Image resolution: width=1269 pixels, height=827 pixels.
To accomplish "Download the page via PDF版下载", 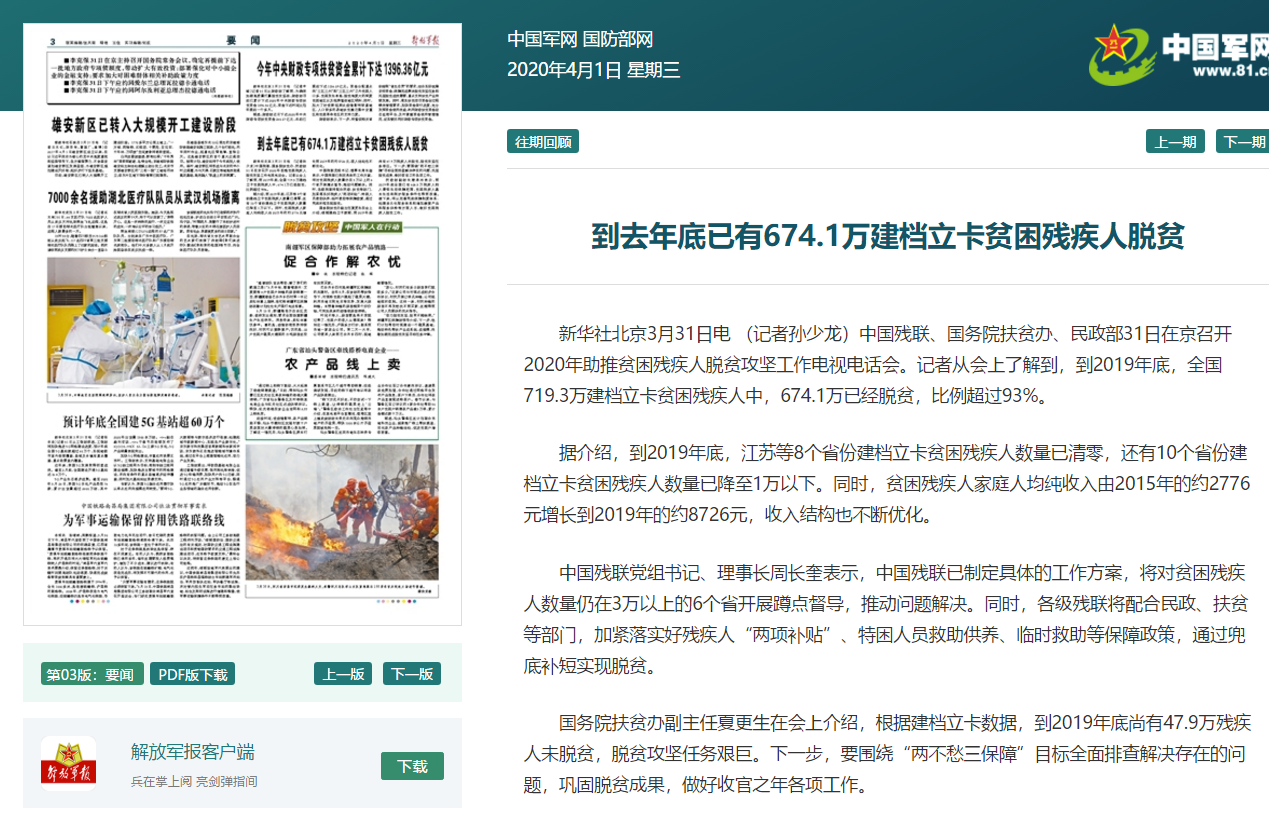I will pos(192,674).
